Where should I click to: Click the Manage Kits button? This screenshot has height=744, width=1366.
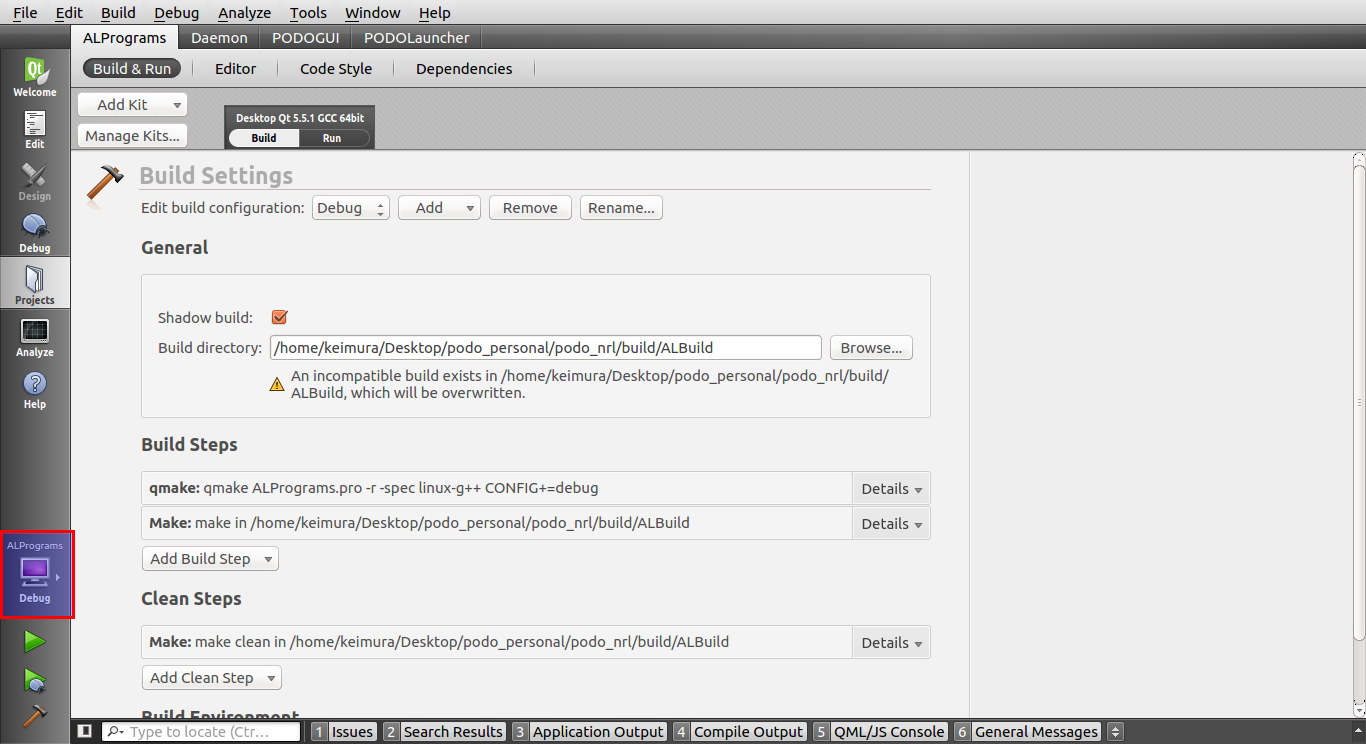click(x=132, y=136)
